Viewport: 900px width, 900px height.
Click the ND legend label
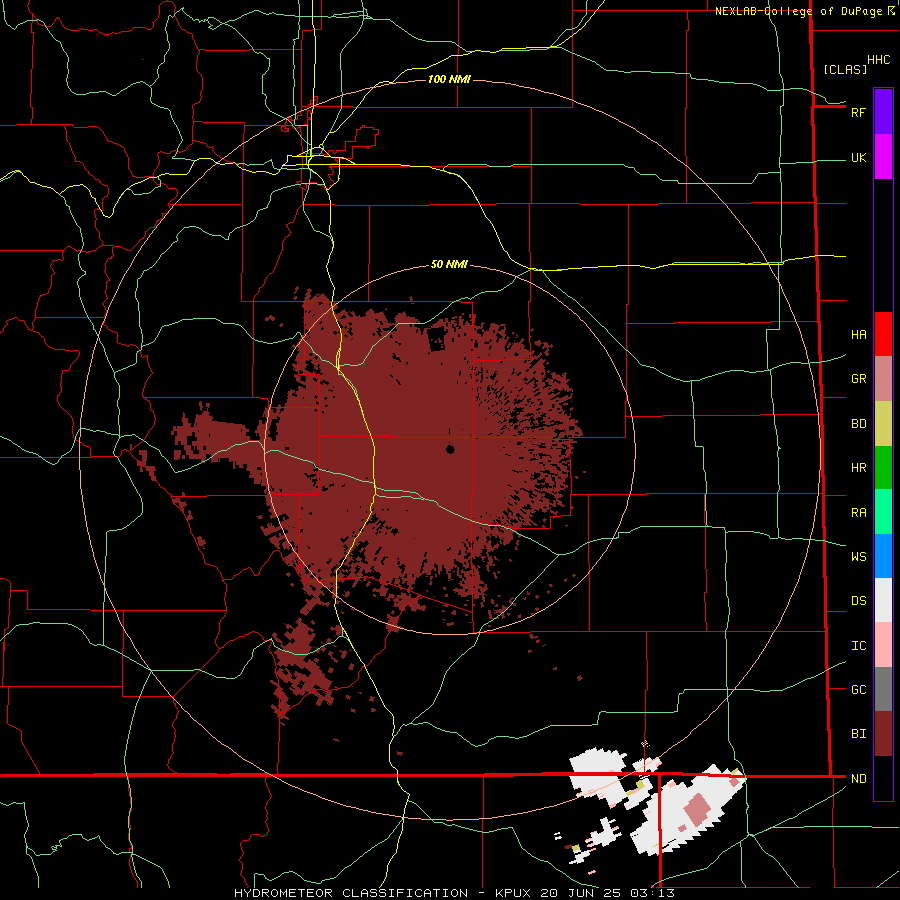859,779
